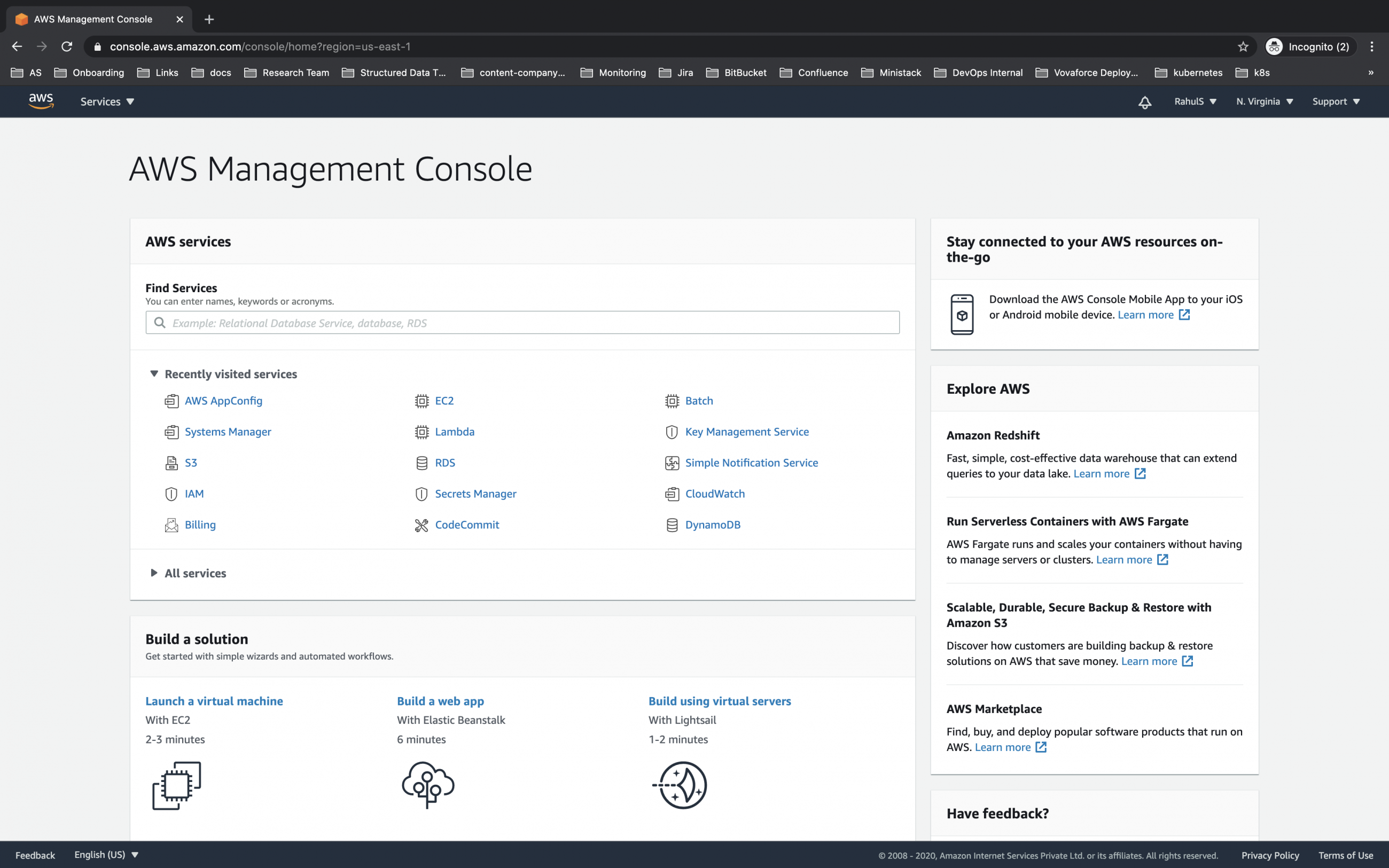This screenshot has height=868, width=1389.
Task: Open the Jira bookmarks folder
Action: point(676,72)
